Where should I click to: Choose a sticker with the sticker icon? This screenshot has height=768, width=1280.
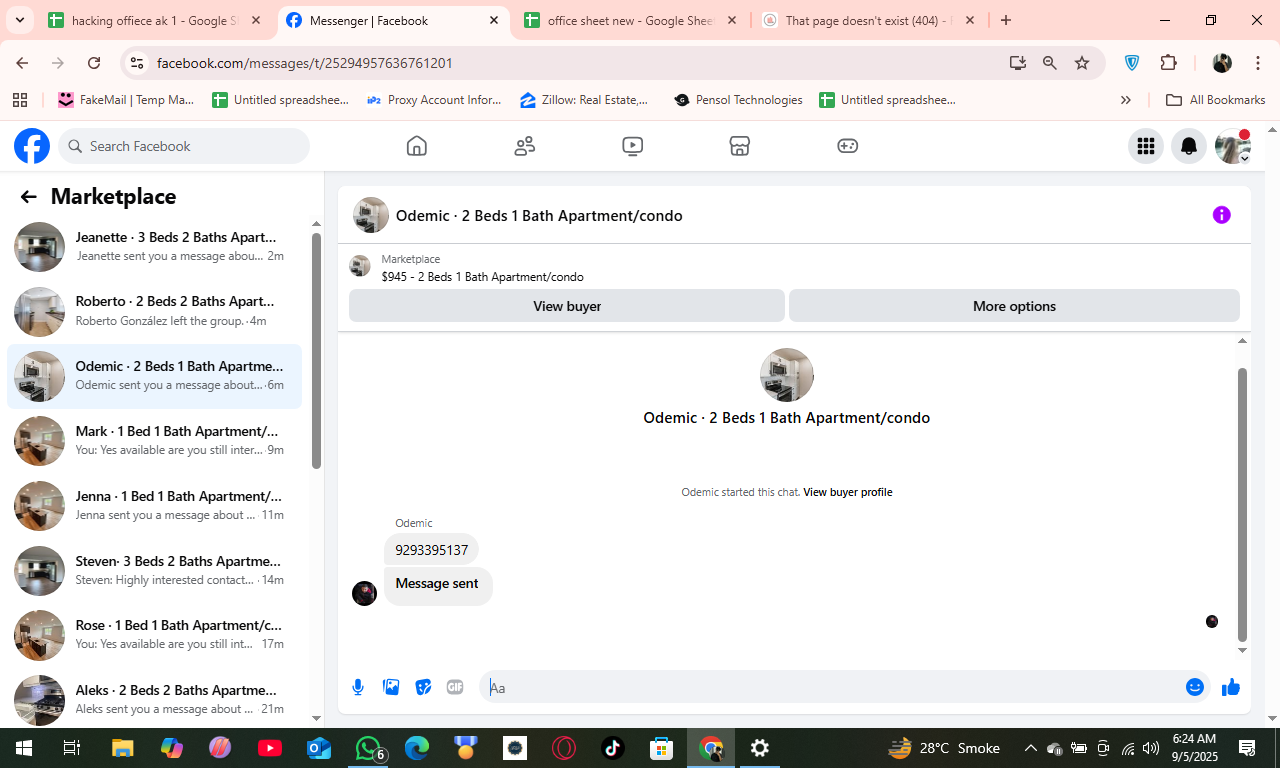(x=423, y=687)
